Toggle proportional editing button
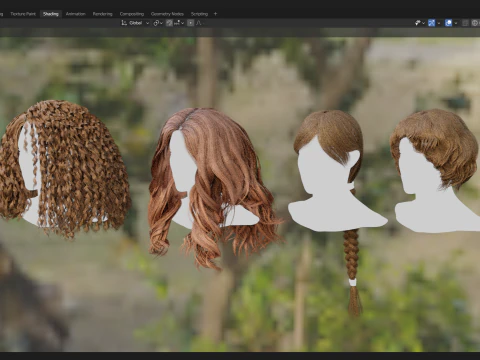480x360 pixels. coord(190,23)
